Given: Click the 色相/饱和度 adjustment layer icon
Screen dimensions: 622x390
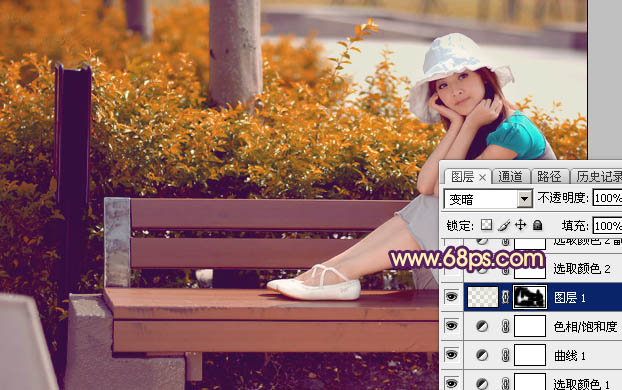Looking at the screenshot, I should 482,326.
